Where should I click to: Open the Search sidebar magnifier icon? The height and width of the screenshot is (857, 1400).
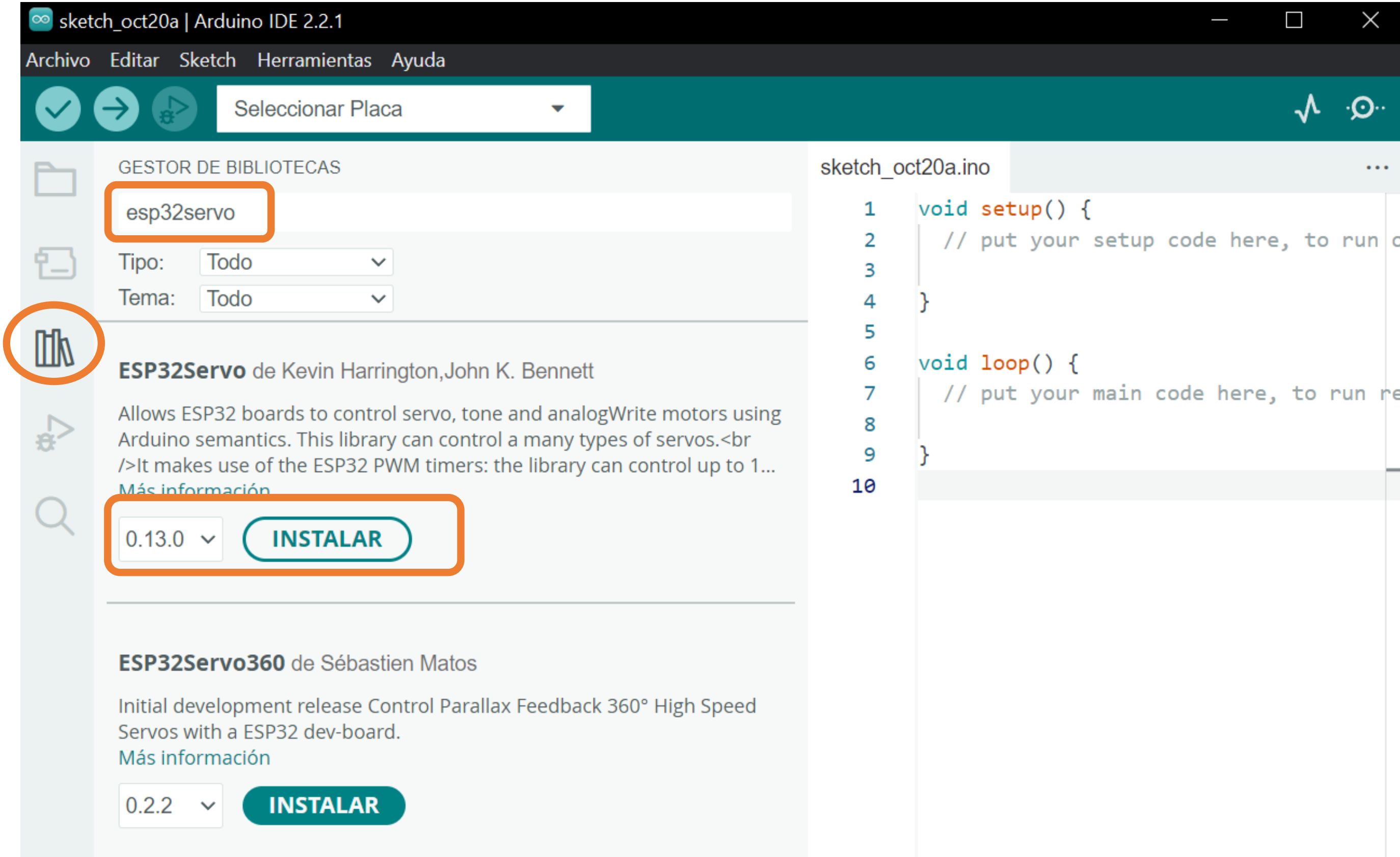click(55, 516)
